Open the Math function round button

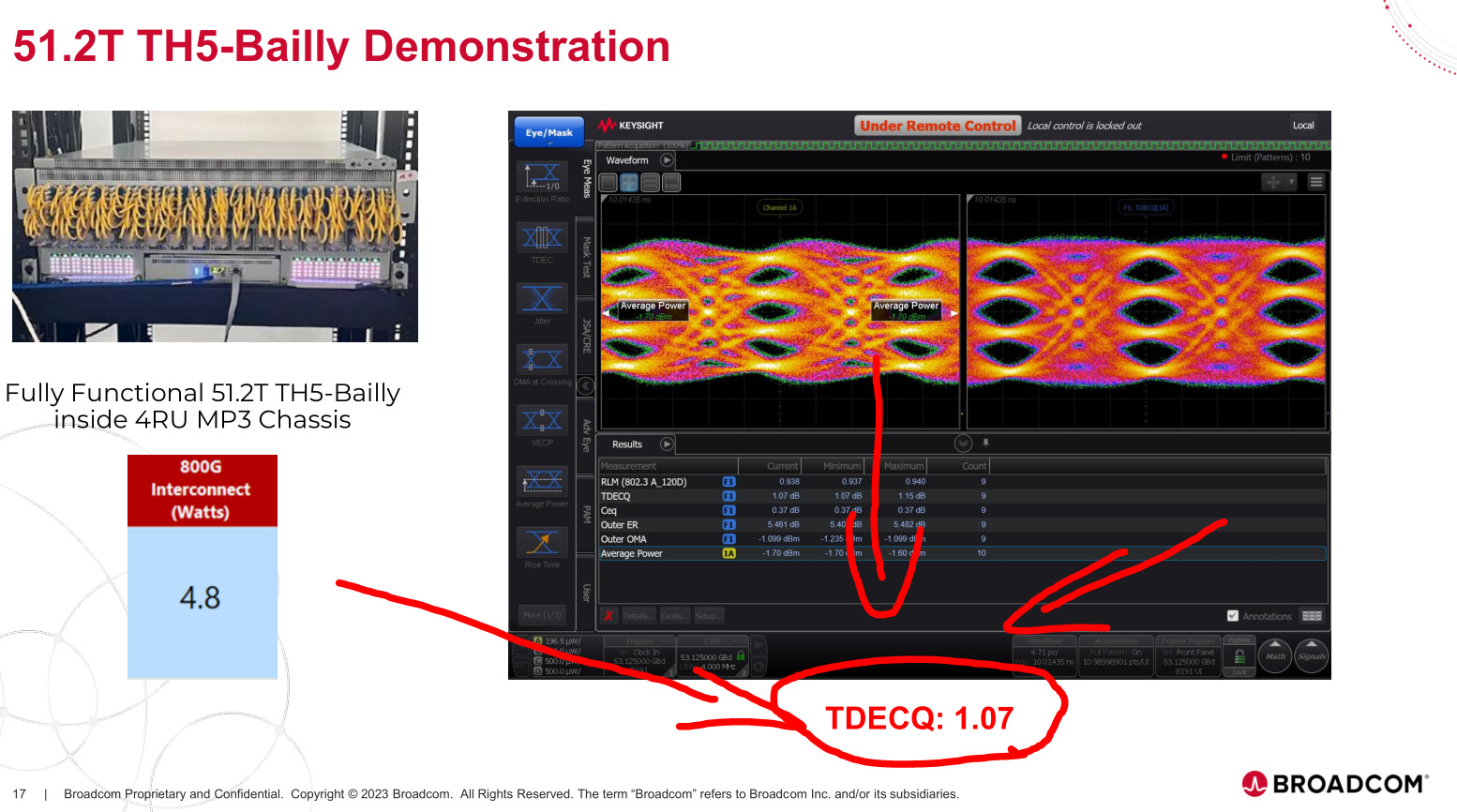coord(1275,655)
